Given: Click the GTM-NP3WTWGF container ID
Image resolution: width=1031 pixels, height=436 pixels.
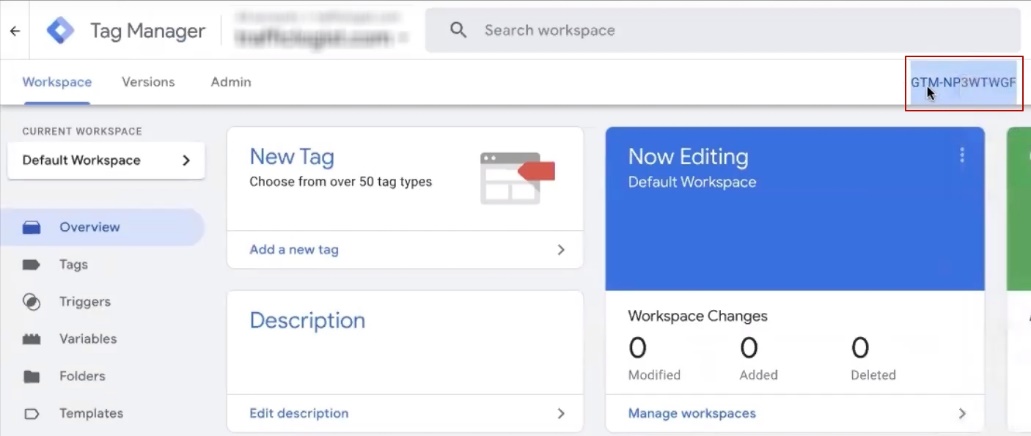Looking at the screenshot, I should (963, 82).
